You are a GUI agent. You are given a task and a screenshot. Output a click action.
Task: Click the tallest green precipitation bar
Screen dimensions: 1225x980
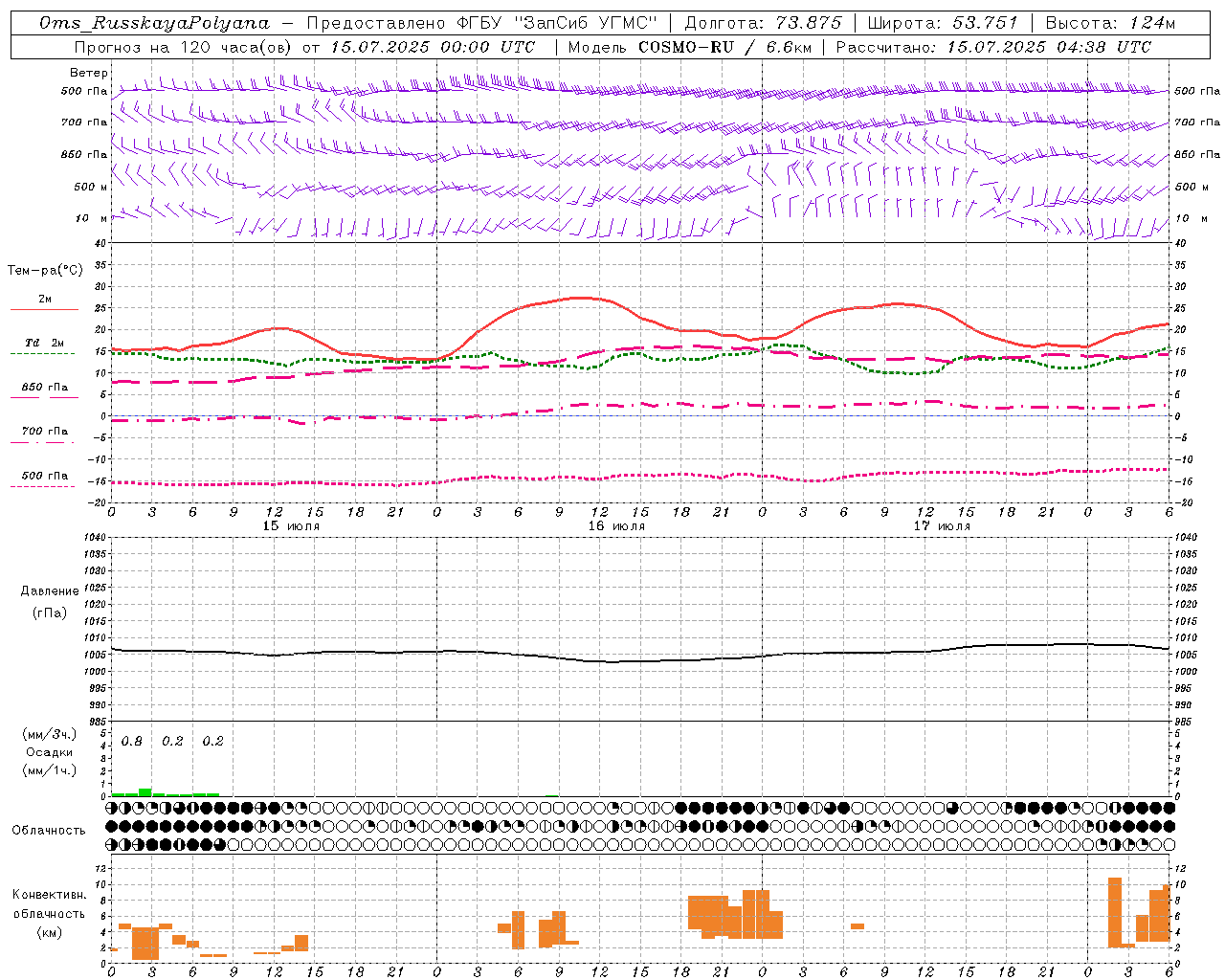[x=145, y=792]
